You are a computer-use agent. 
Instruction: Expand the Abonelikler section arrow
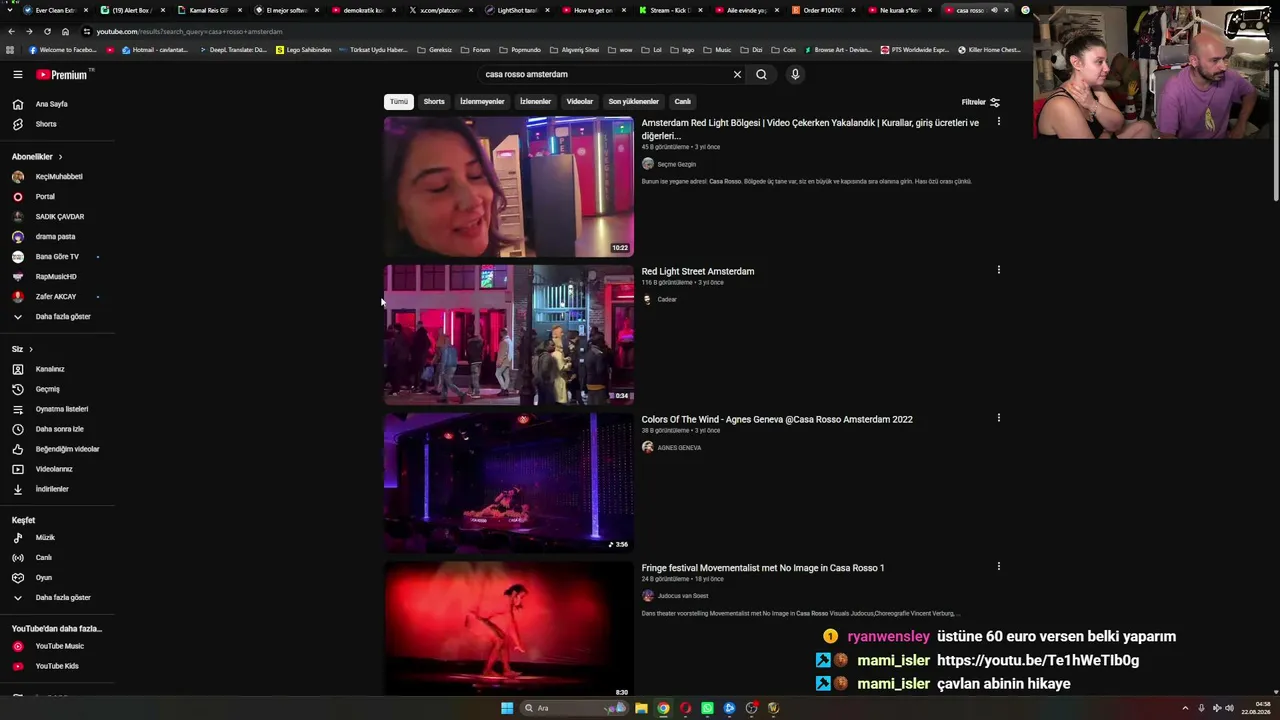pyautogui.click(x=60, y=157)
